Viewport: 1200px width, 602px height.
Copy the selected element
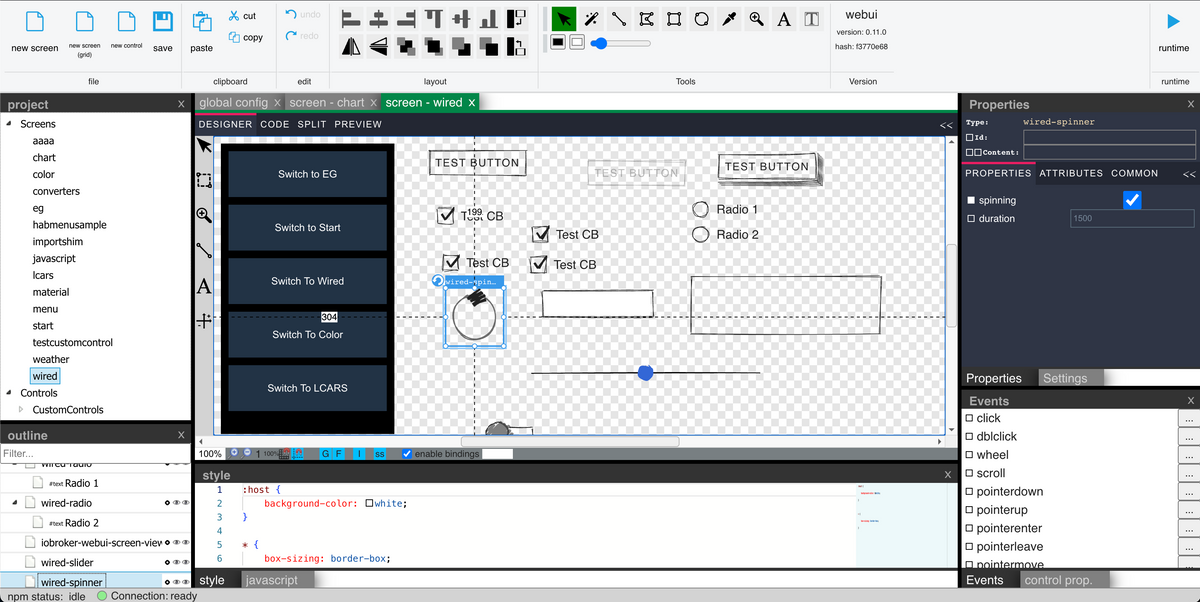pyautogui.click(x=245, y=37)
